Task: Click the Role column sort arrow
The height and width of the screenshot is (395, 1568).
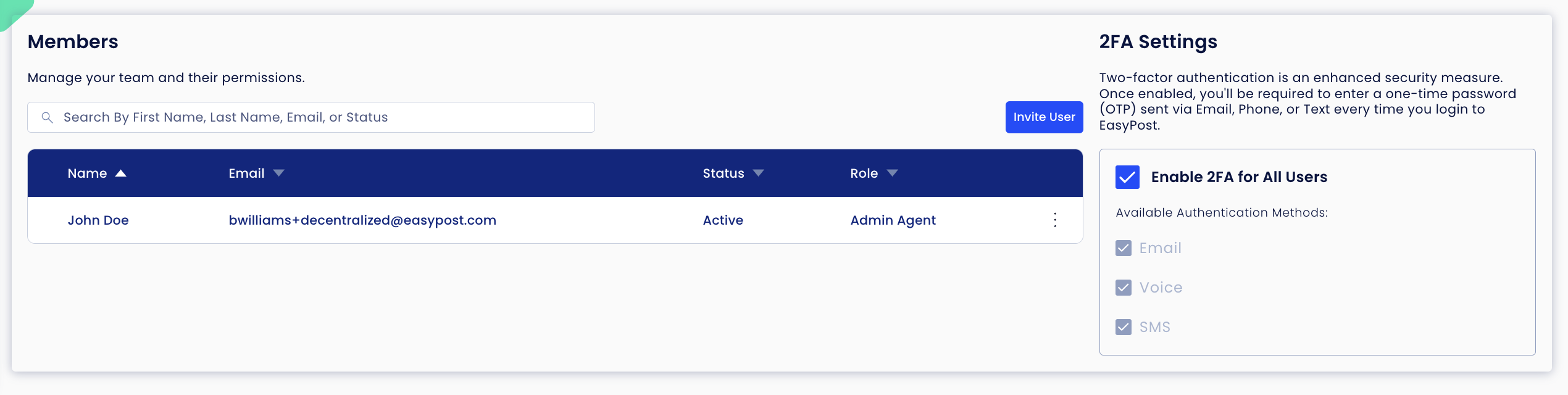Action: [892, 173]
